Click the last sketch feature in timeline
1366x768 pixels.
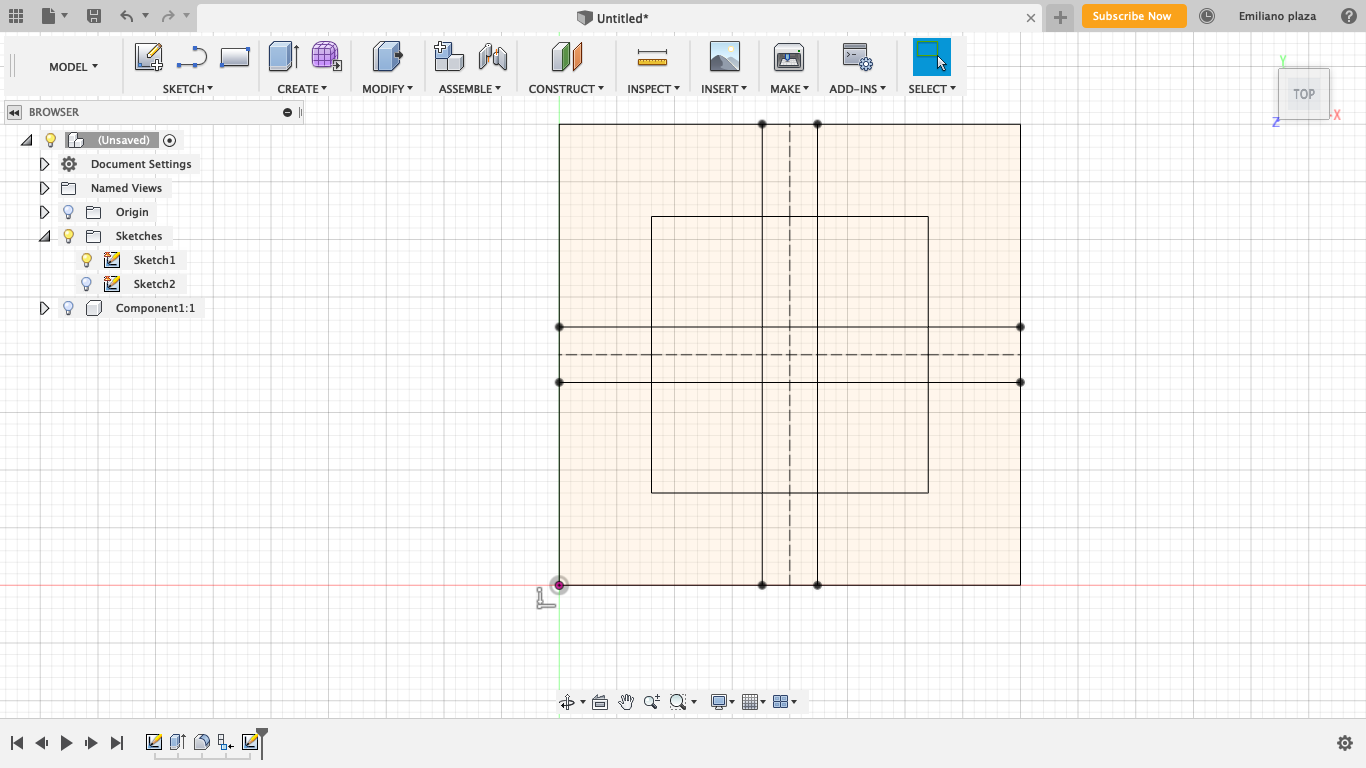tap(250, 742)
